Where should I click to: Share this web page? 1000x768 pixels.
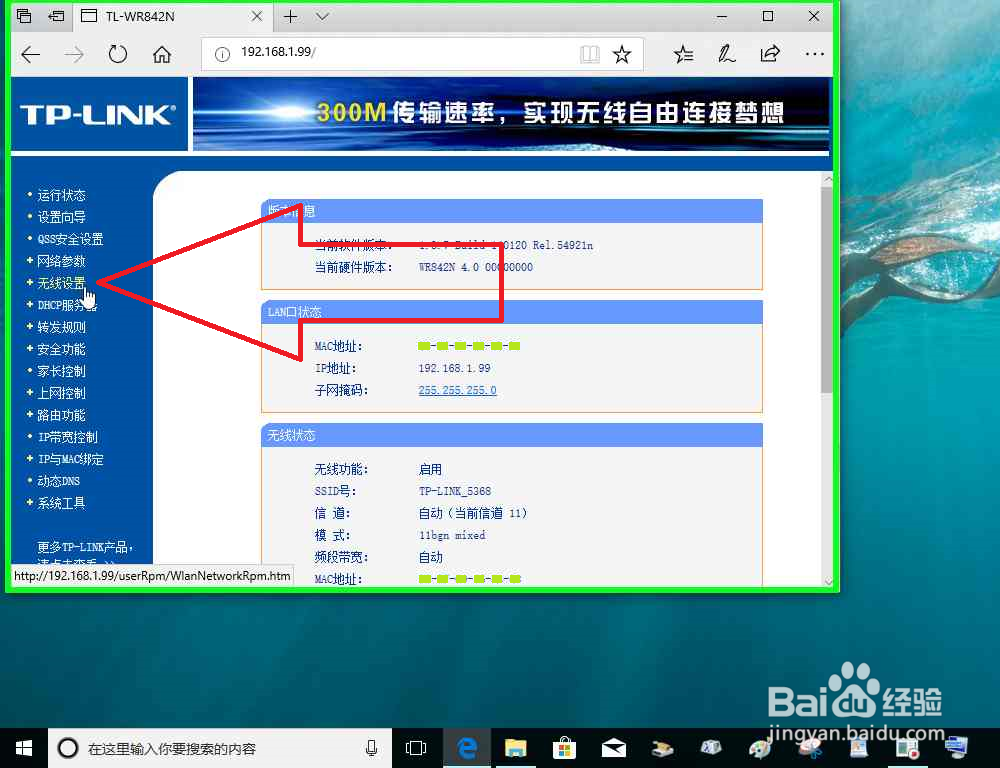click(770, 54)
